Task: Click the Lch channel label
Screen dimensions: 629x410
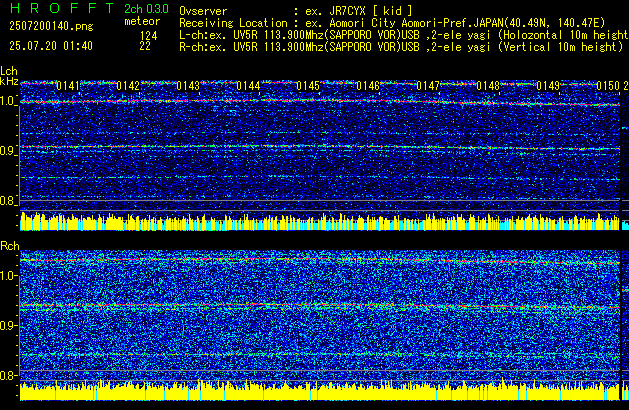Action: [x=9, y=71]
